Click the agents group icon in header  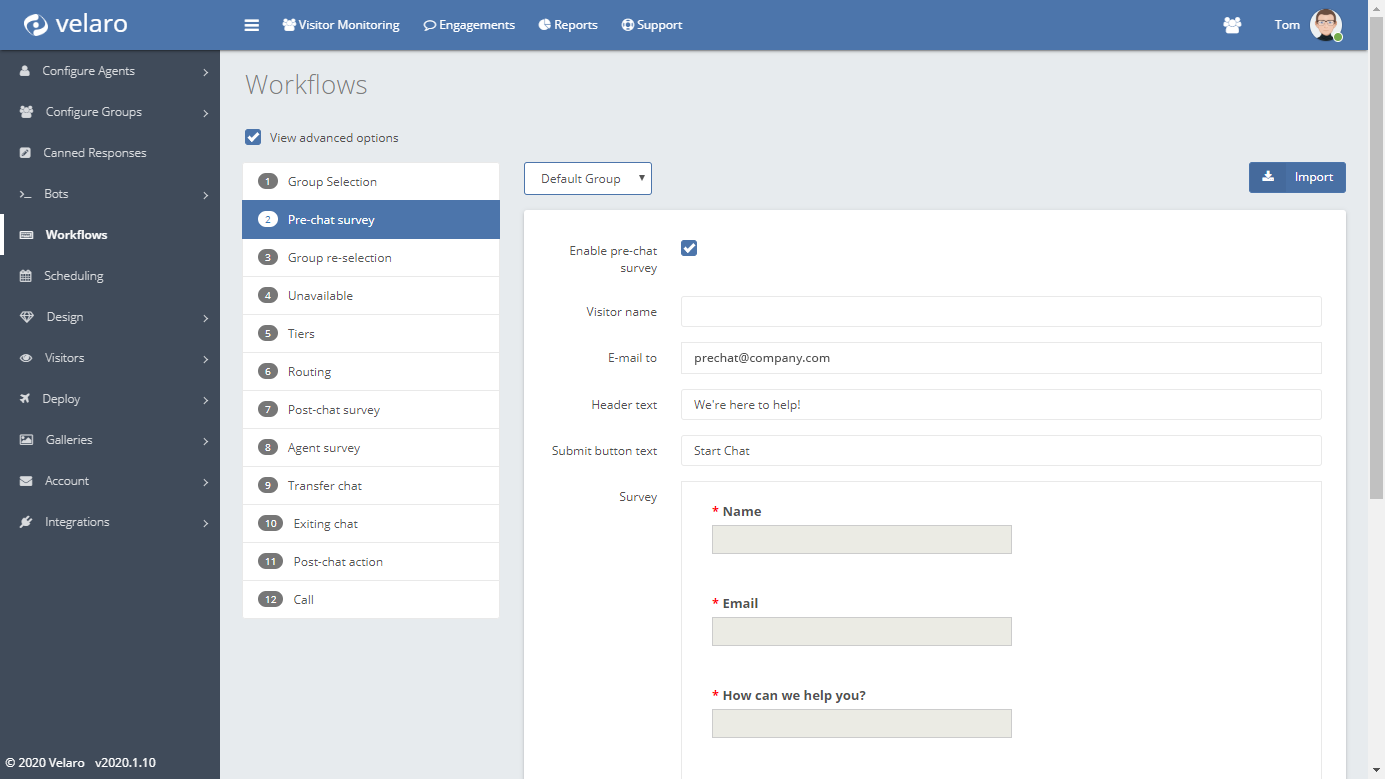[1232, 25]
